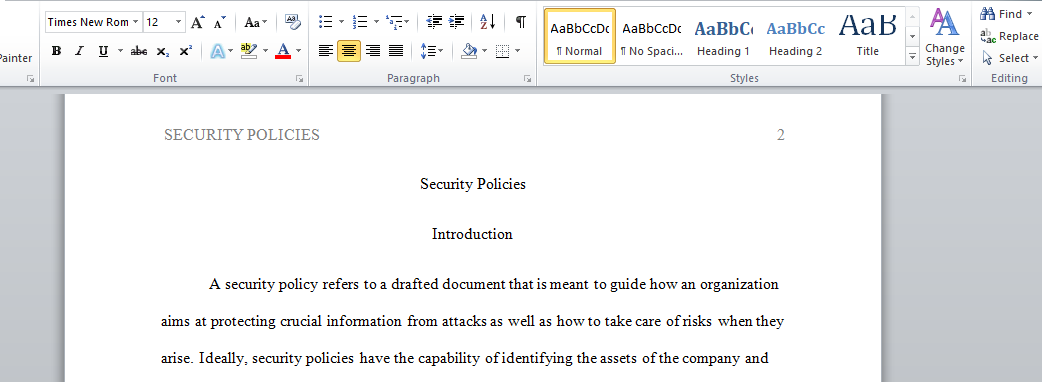1042x382 pixels.
Task: Apply multilevel list
Action: [x=397, y=22]
